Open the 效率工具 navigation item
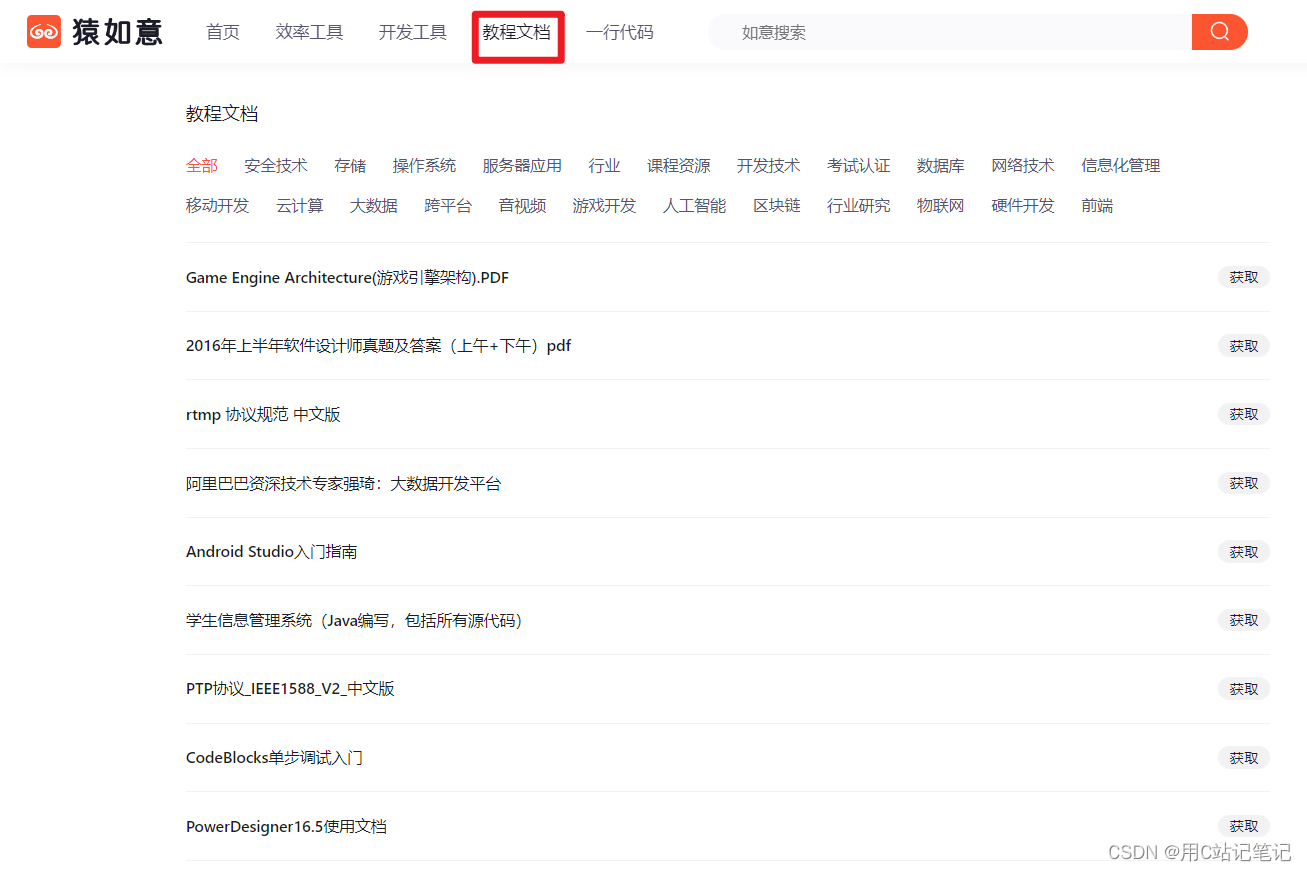This screenshot has width=1307, height=871. pyautogui.click(x=310, y=32)
